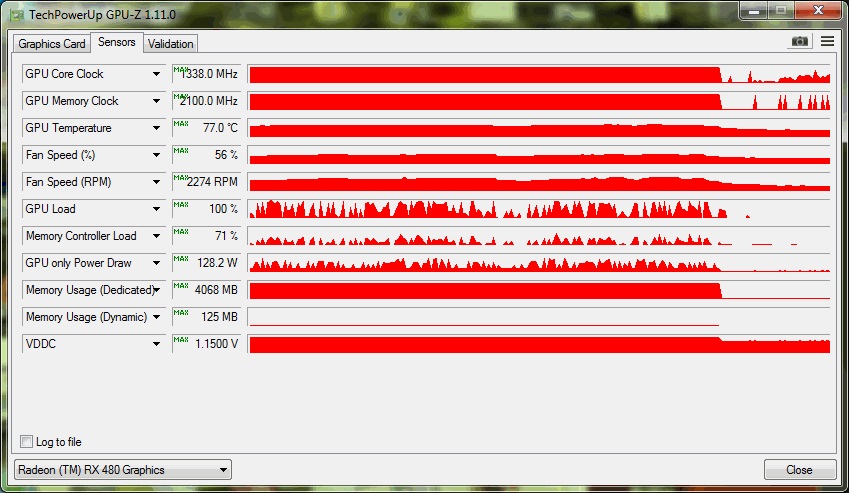Viewport: 849px width, 493px height.
Task: Click the Memory Usage (Dedicated) history graph
Action: click(x=539, y=290)
